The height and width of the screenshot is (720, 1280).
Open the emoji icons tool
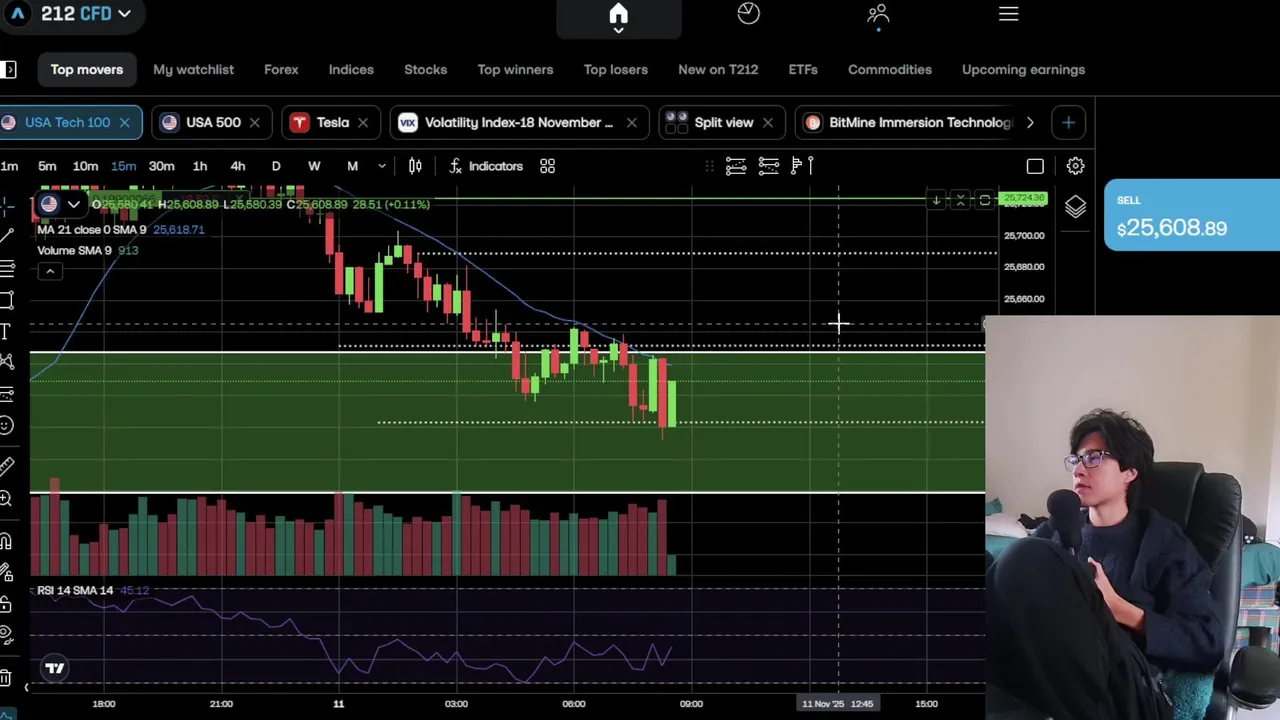tap(6, 426)
